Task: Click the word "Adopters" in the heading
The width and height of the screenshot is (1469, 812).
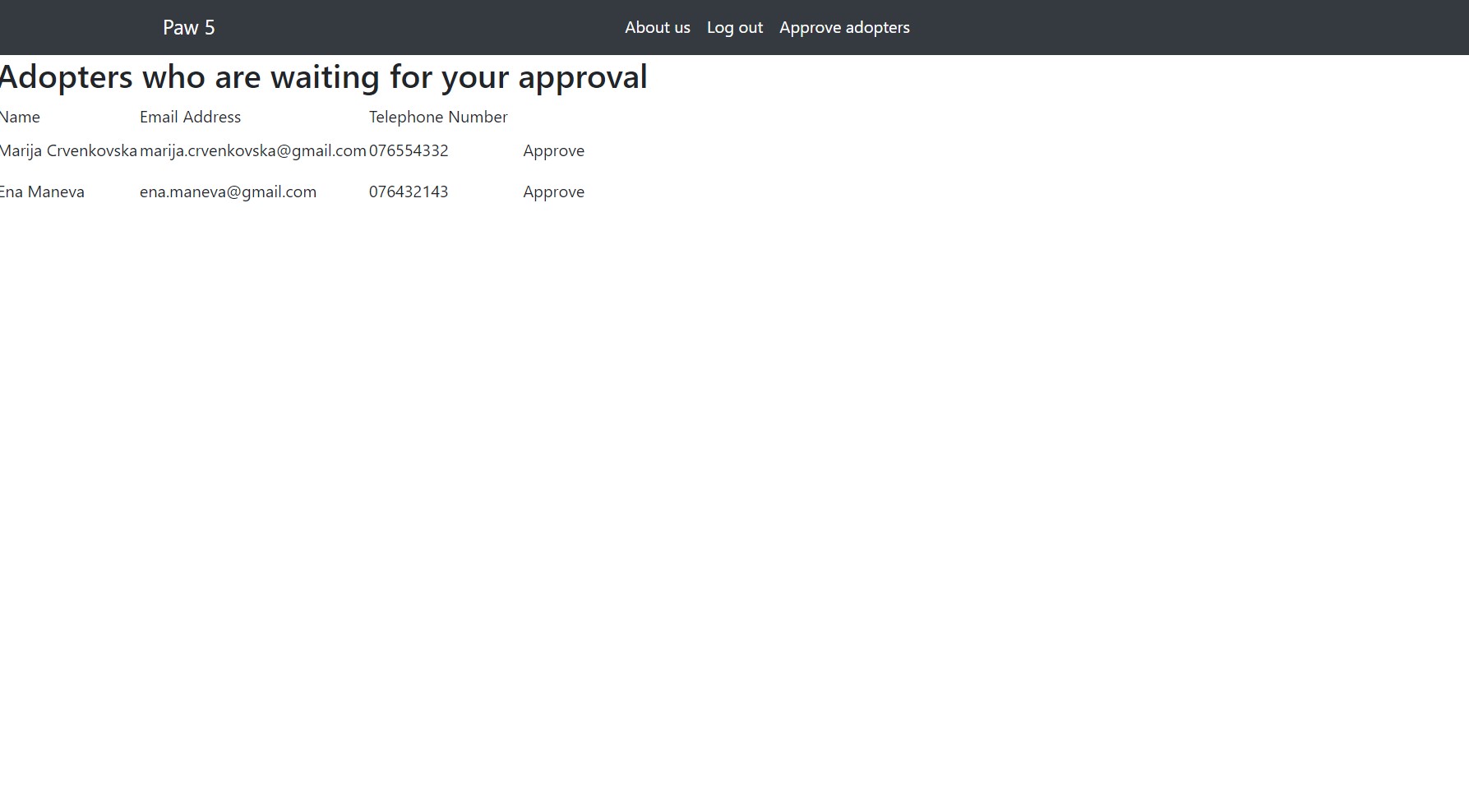Action: pos(67,77)
